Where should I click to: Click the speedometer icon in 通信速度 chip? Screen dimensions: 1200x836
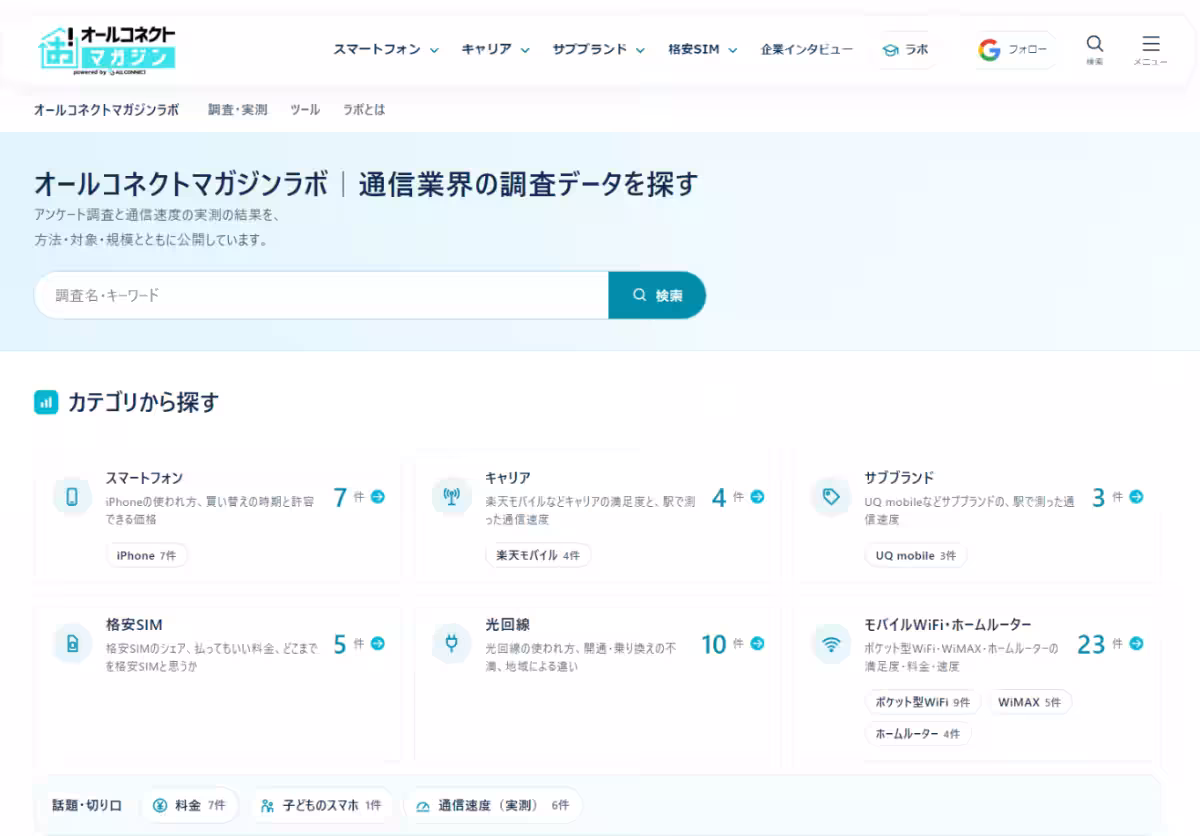(x=422, y=806)
